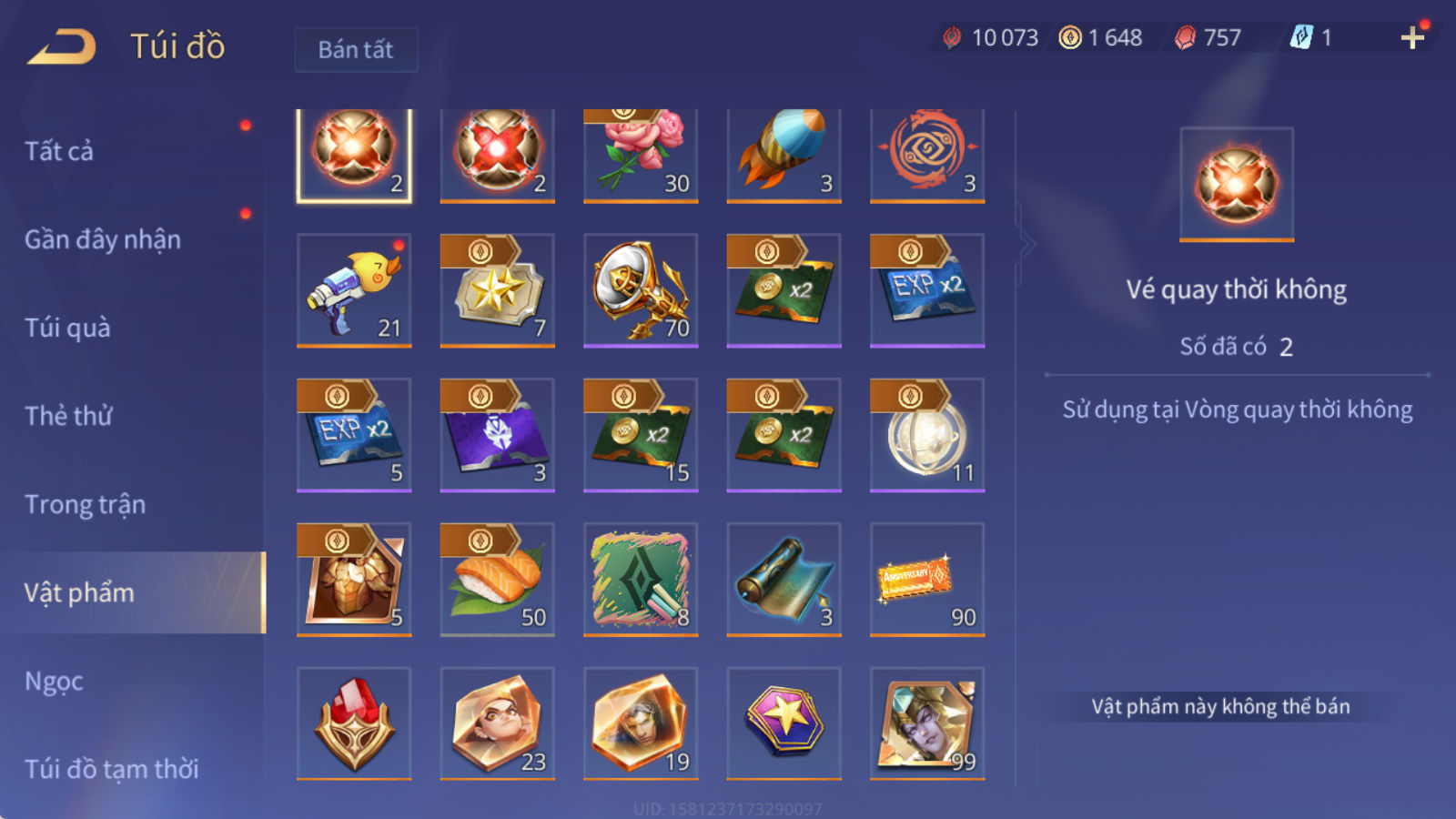This screenshot has width=1456, height=819.
Task: Select the EXP x2 card with 5
Action: pos(354,435)
